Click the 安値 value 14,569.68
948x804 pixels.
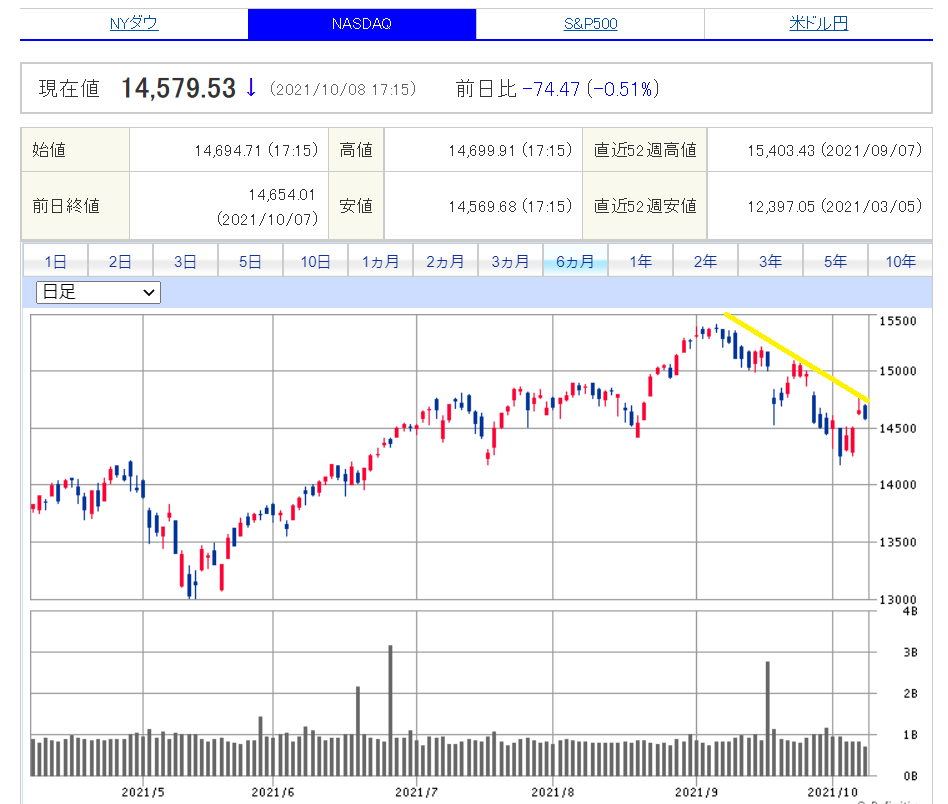[x=482, y=207]
